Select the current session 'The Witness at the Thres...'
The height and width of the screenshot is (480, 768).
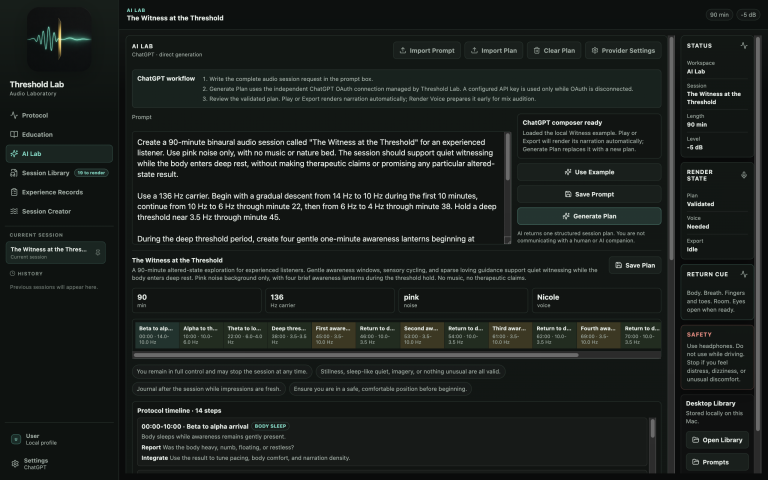click(x=55, y=252)
